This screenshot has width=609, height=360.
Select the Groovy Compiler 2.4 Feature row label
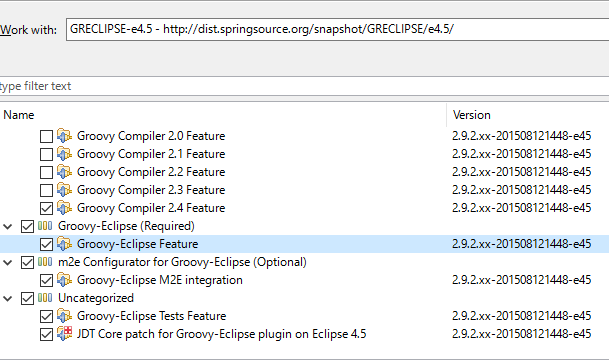click(151, 208)
